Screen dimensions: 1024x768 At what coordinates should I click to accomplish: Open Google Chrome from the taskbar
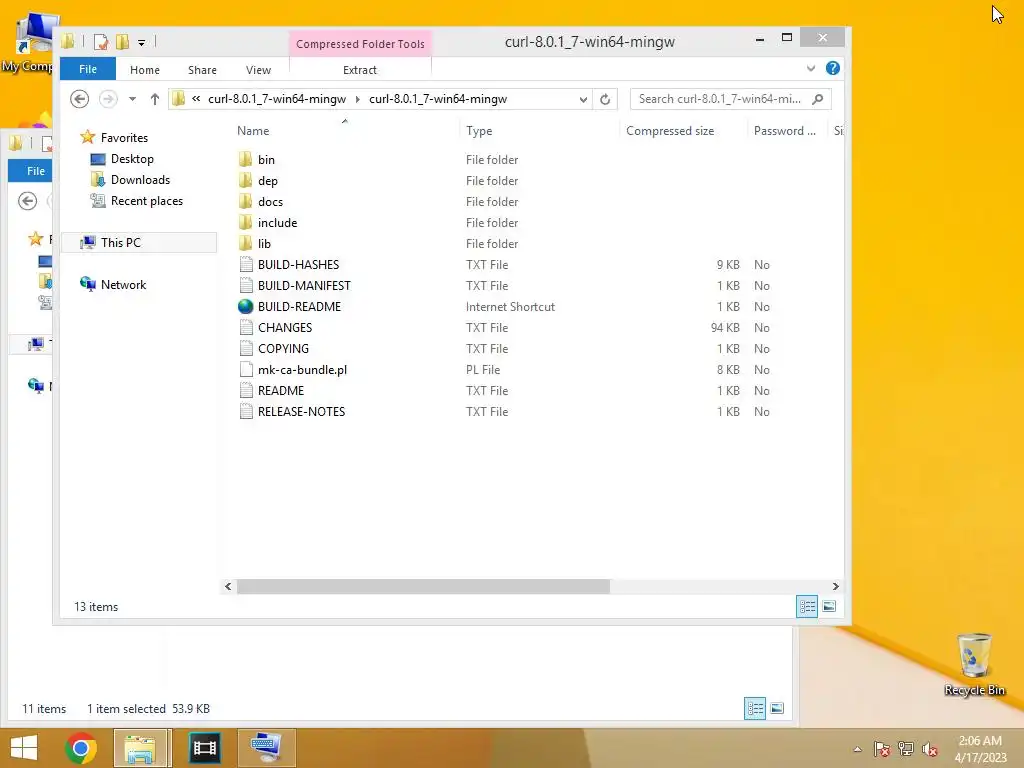(x=81, y=748)
